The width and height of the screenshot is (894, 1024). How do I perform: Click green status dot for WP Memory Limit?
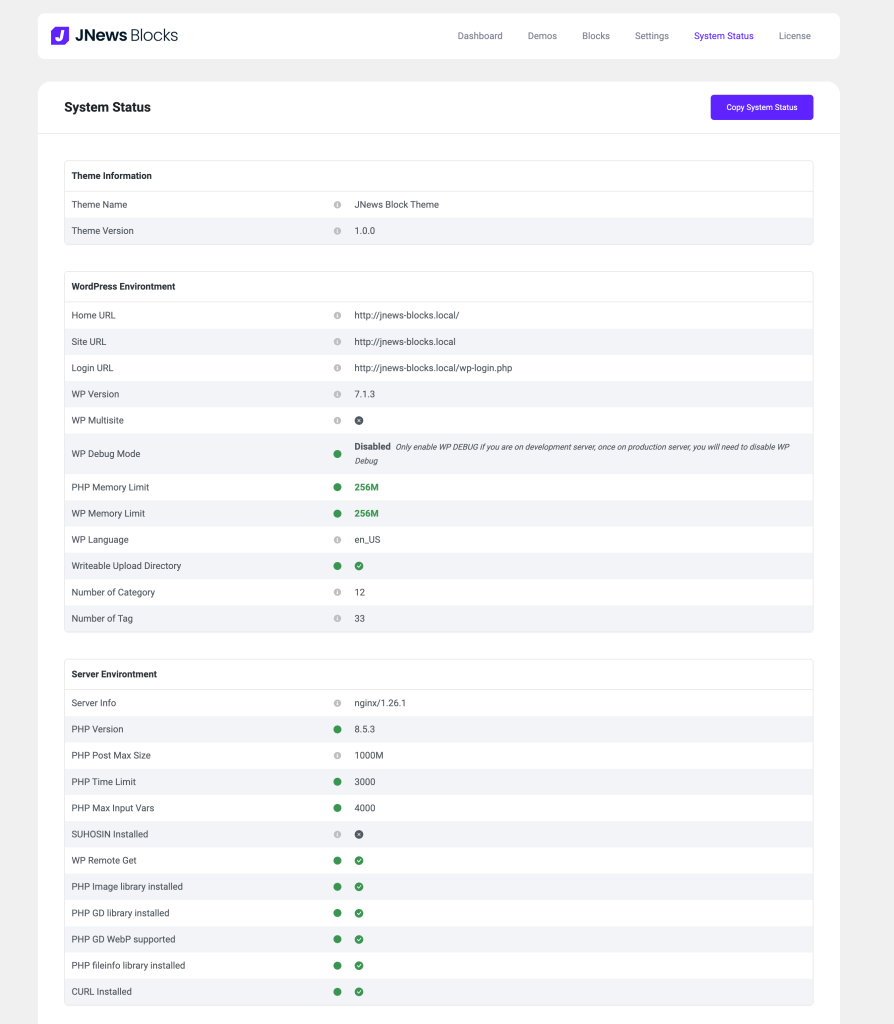[337, 513]
